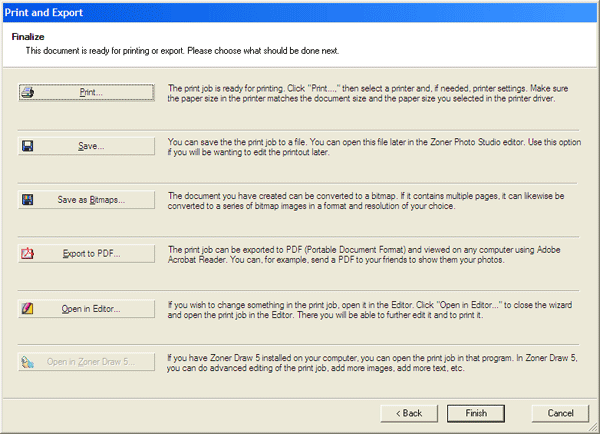This screenshot has width=600, height=434.
Task: Cancel the Print and Export wizard
Action: click(x=560, y=412)
